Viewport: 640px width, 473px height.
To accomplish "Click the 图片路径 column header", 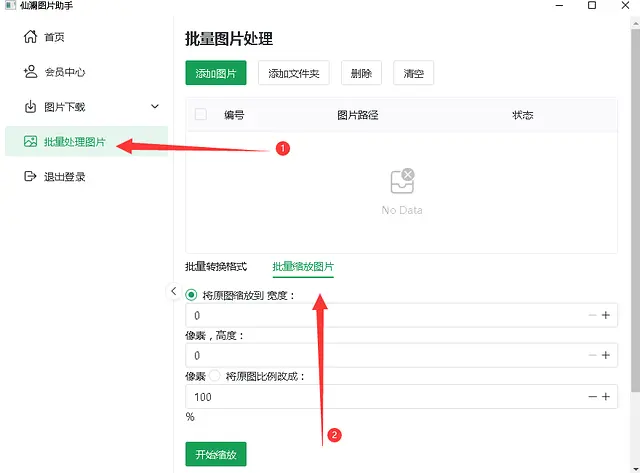I will [x=358, y=115].
